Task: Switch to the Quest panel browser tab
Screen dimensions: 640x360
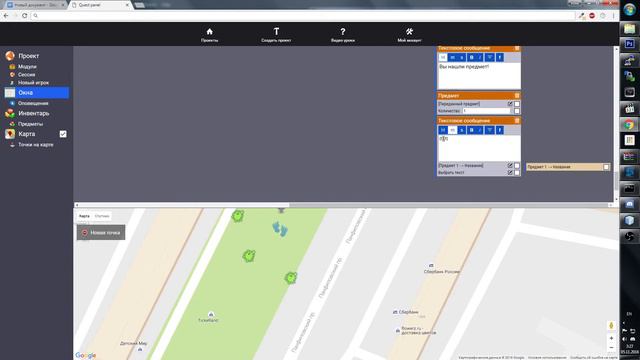Action: tap(100, 5)
